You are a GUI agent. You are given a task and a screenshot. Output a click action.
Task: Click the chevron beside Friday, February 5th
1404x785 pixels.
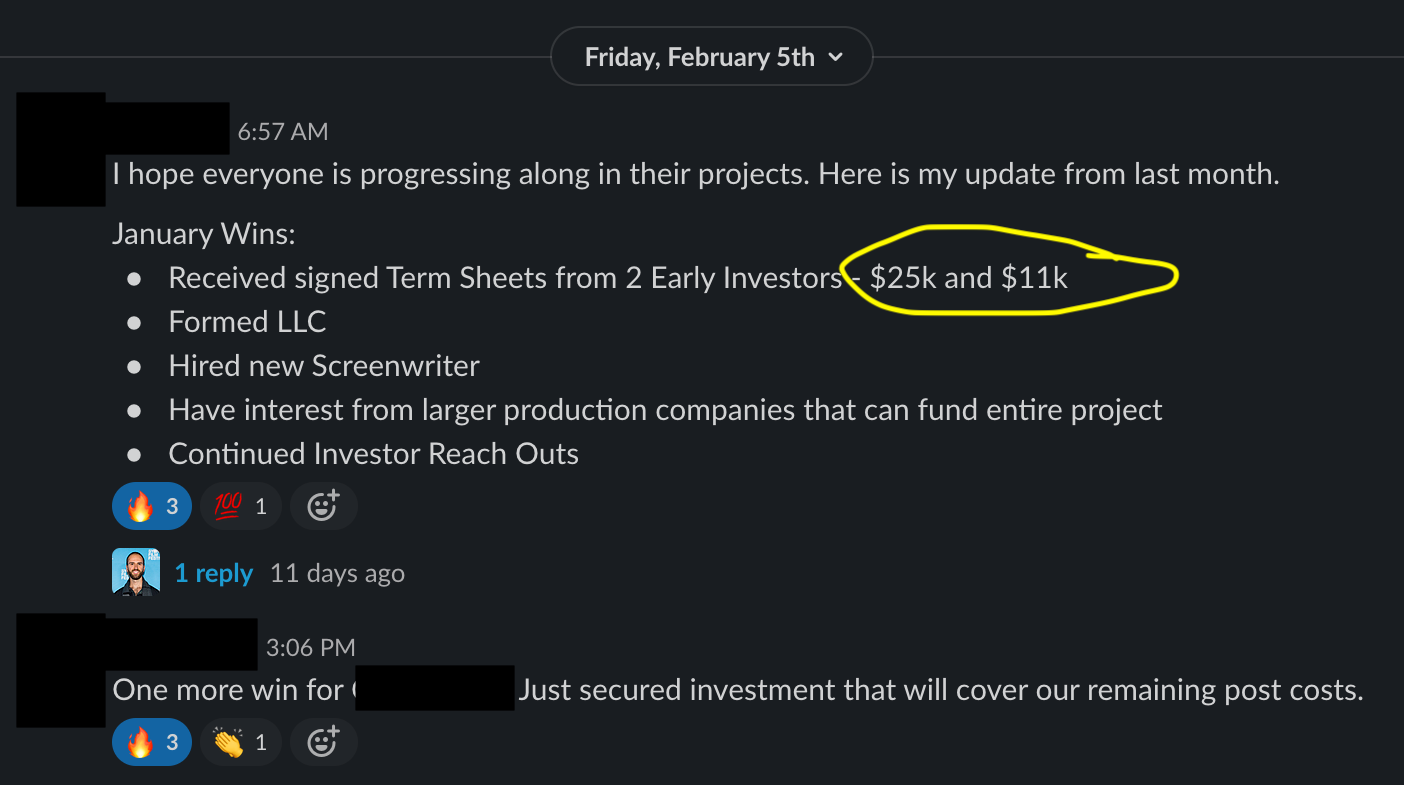click(836, 57)
